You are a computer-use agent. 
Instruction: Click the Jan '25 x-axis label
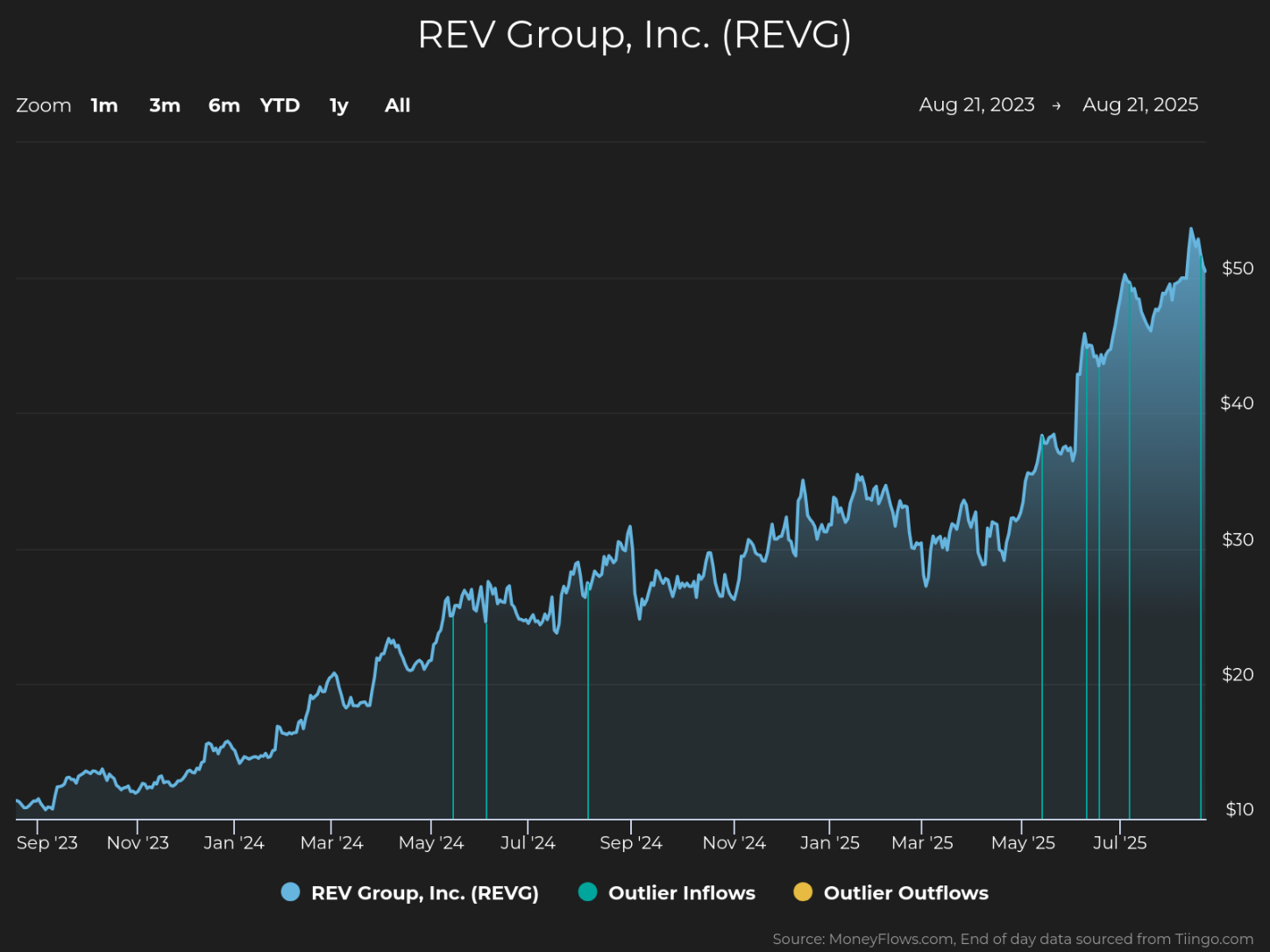(x=830, y=842)
